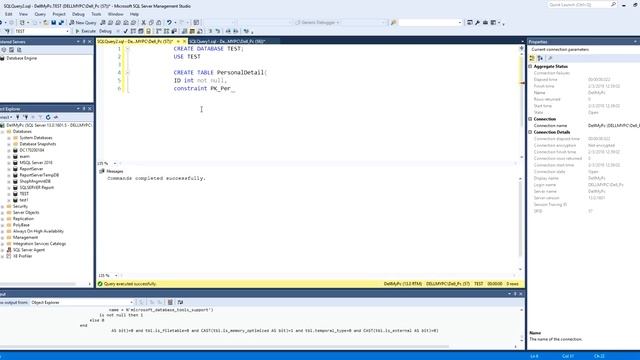Collapse the Connection Details section
Image resolution: width=640 pixels, height=360 pixels.
coord(530,132)
